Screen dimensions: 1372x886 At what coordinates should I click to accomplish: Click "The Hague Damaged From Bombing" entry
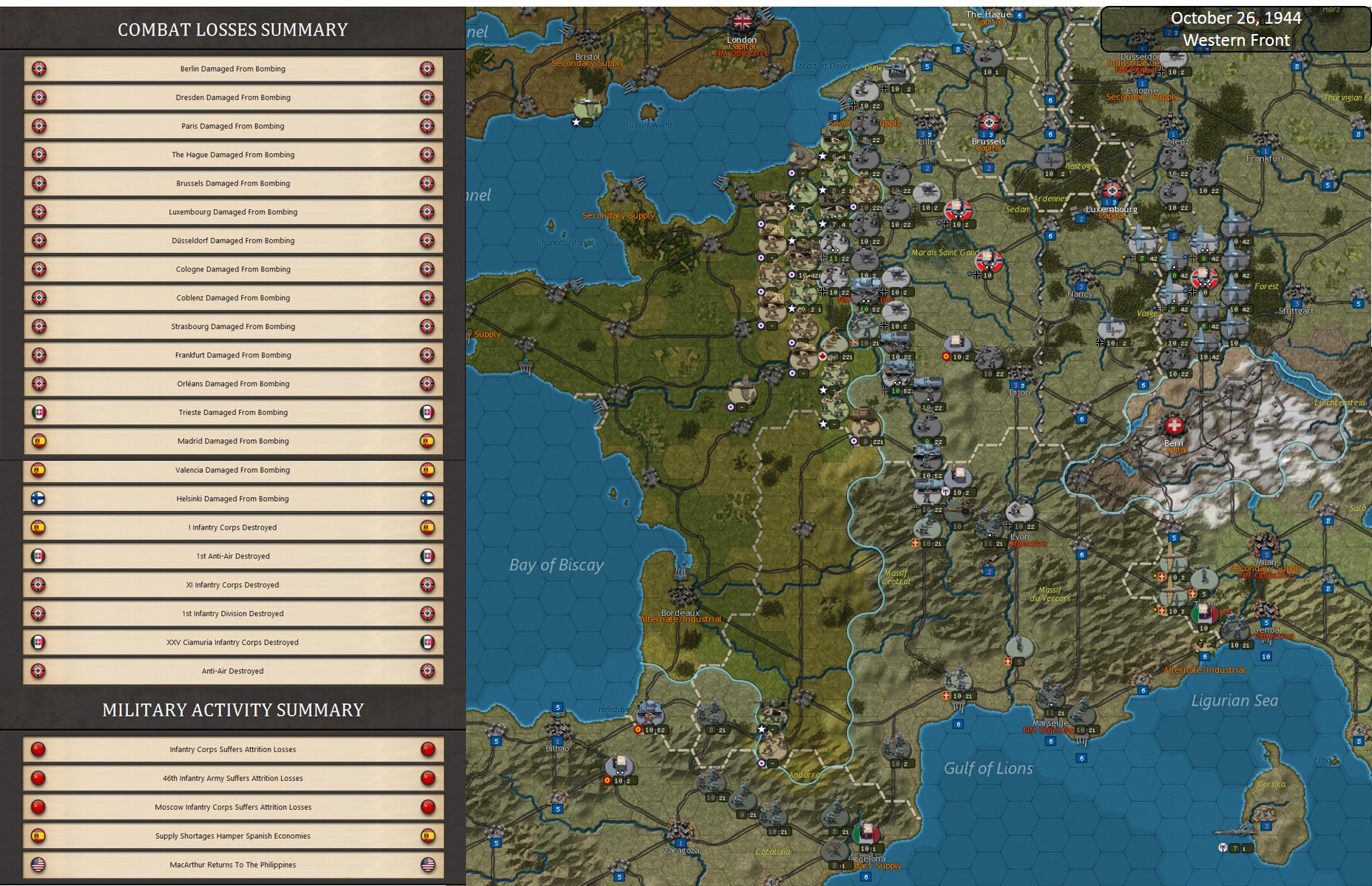(233, 155)
